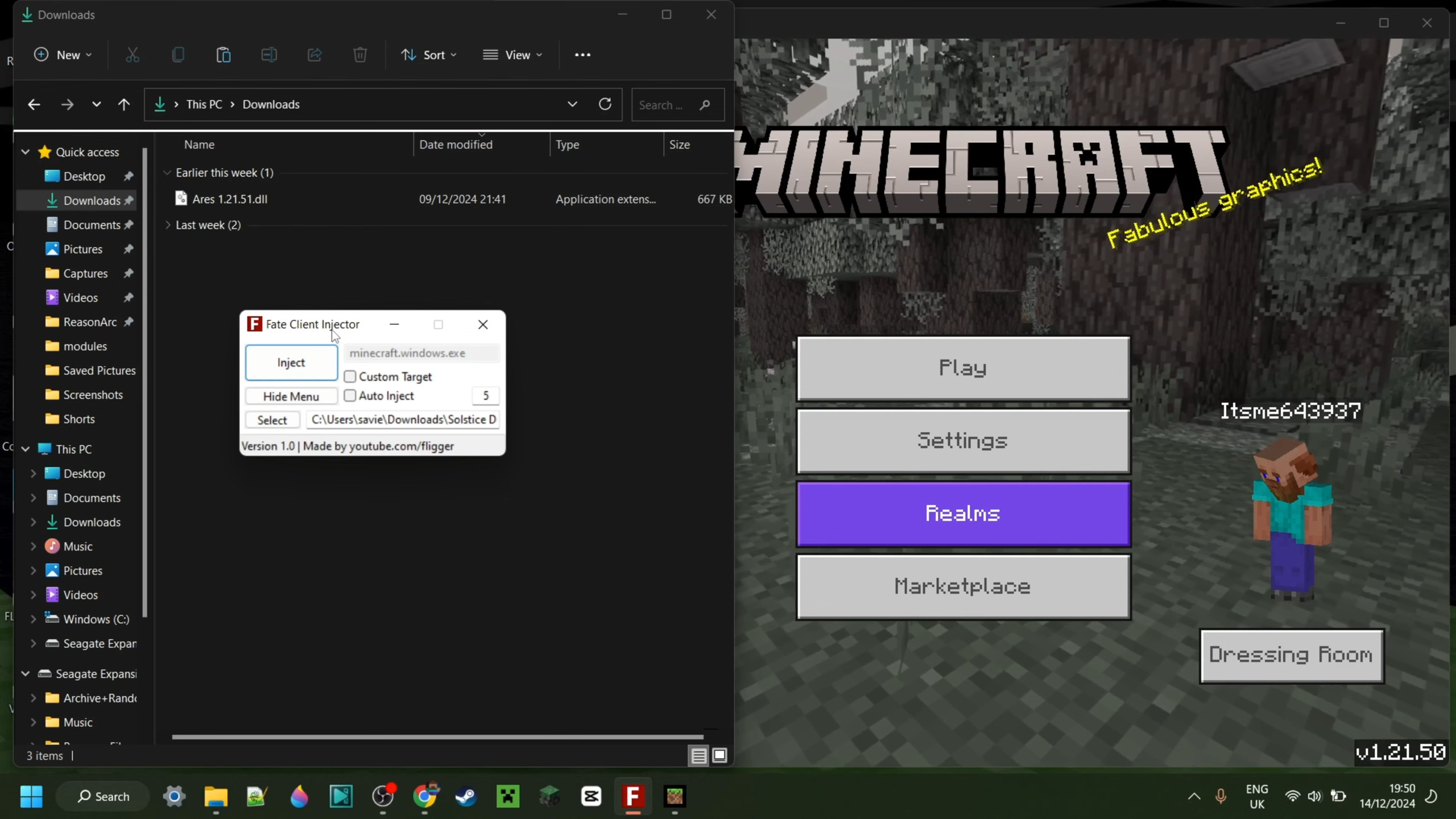Go back with the back arrow
Screen dimensions: 1456x819
click(34, 105)
